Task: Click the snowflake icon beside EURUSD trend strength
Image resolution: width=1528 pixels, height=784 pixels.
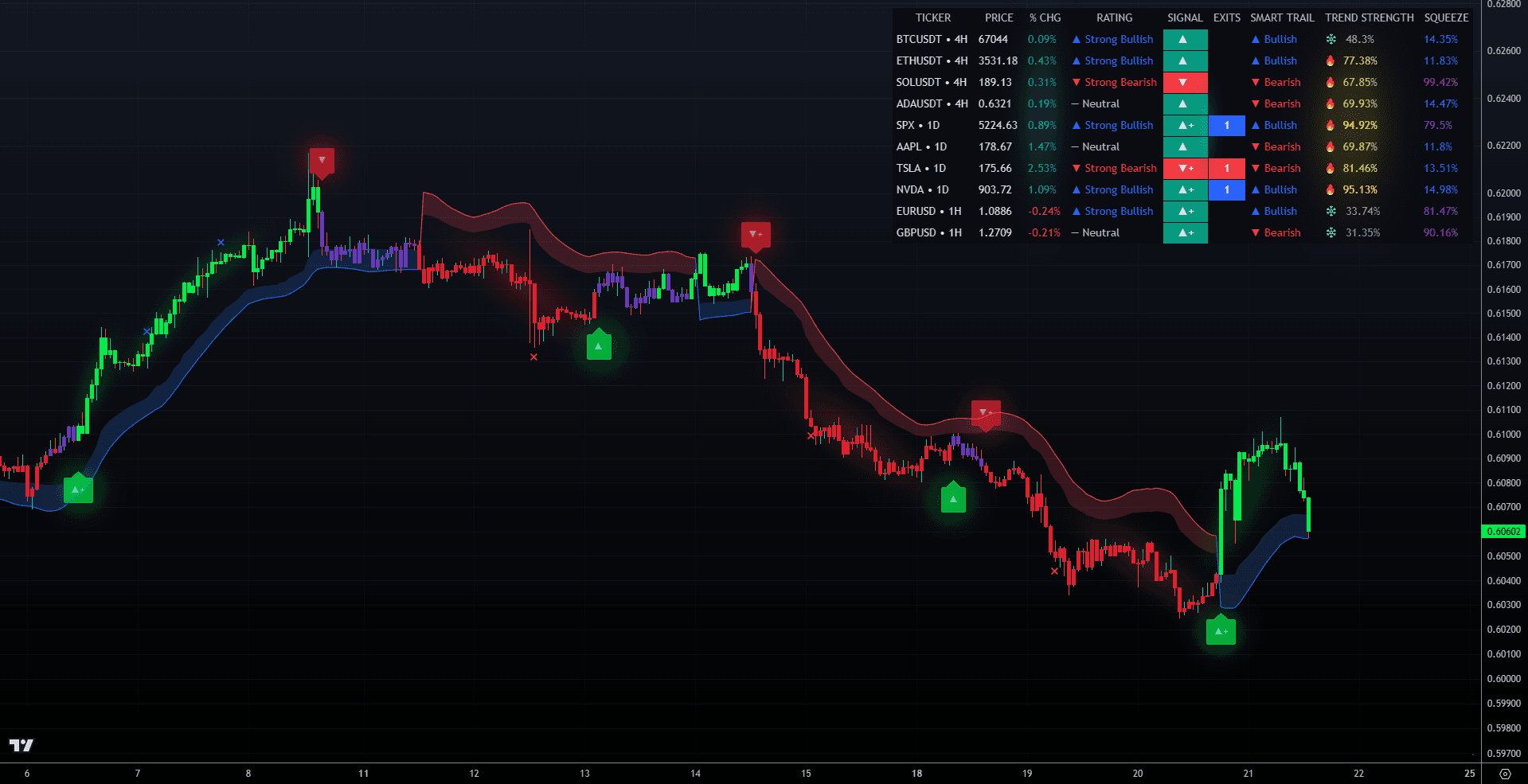Action: click(x=1331, y=211)
